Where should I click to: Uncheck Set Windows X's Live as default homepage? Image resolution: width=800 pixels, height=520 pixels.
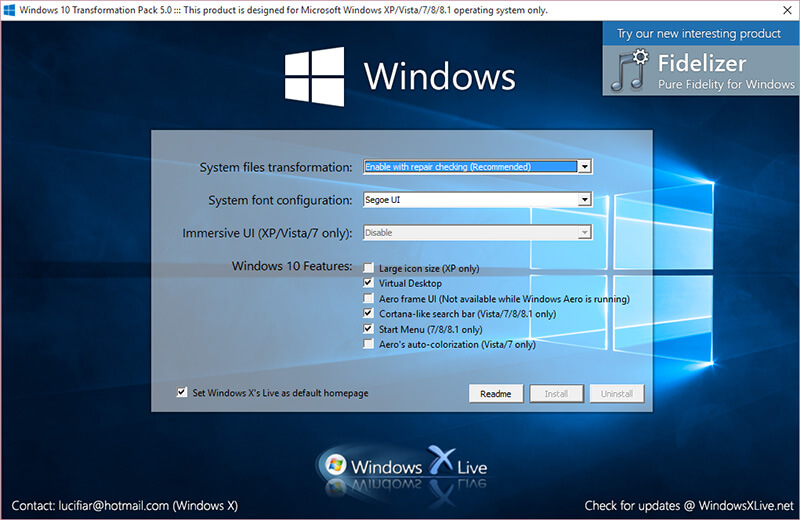[x=182, y=392]
